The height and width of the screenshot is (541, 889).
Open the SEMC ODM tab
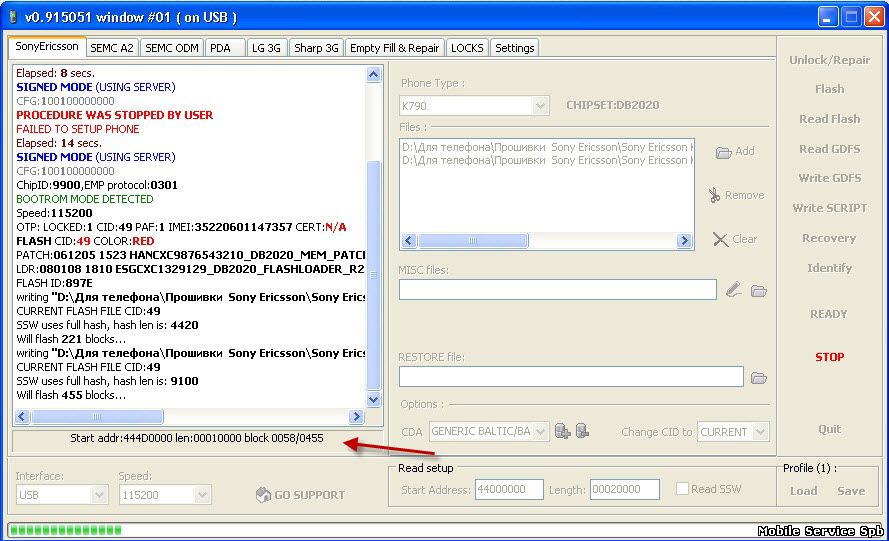coord(172,48)
